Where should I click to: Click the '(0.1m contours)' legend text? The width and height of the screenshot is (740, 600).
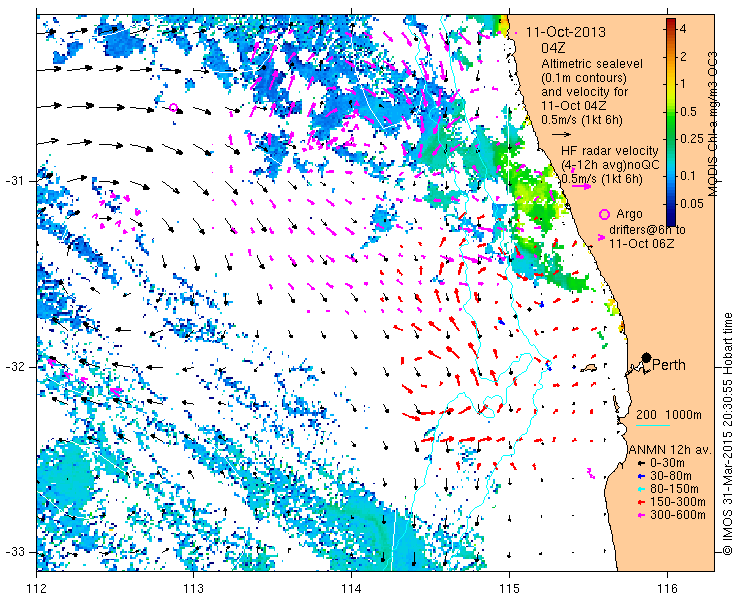coord(584,77)
